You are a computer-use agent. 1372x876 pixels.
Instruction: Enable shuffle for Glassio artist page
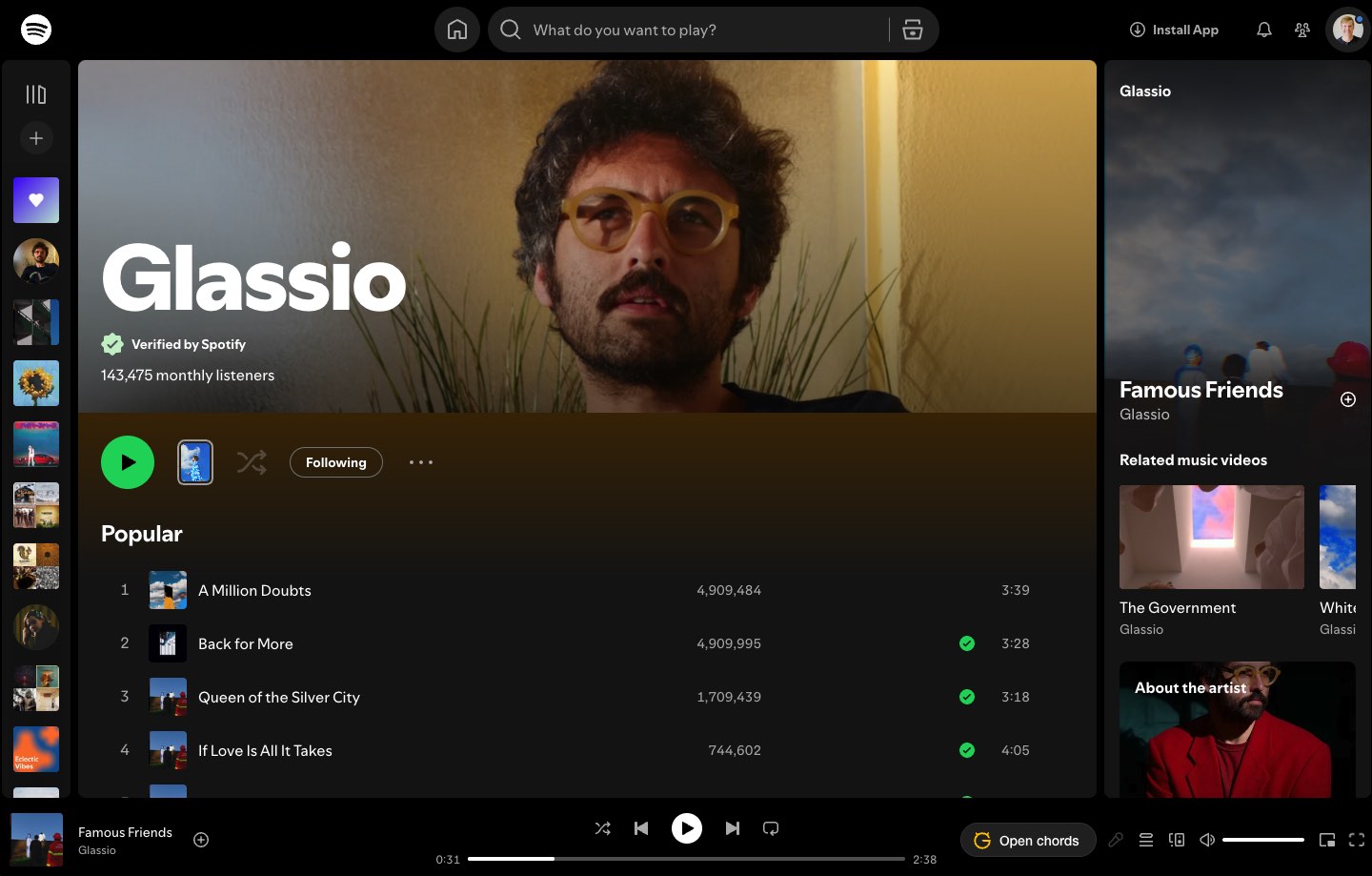252,462
